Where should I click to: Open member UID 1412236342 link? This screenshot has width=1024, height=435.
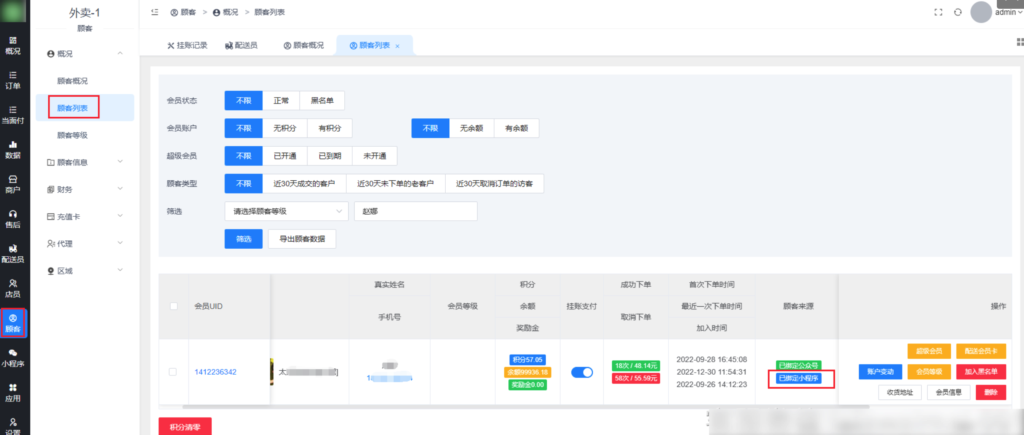(x=216, y=372)
